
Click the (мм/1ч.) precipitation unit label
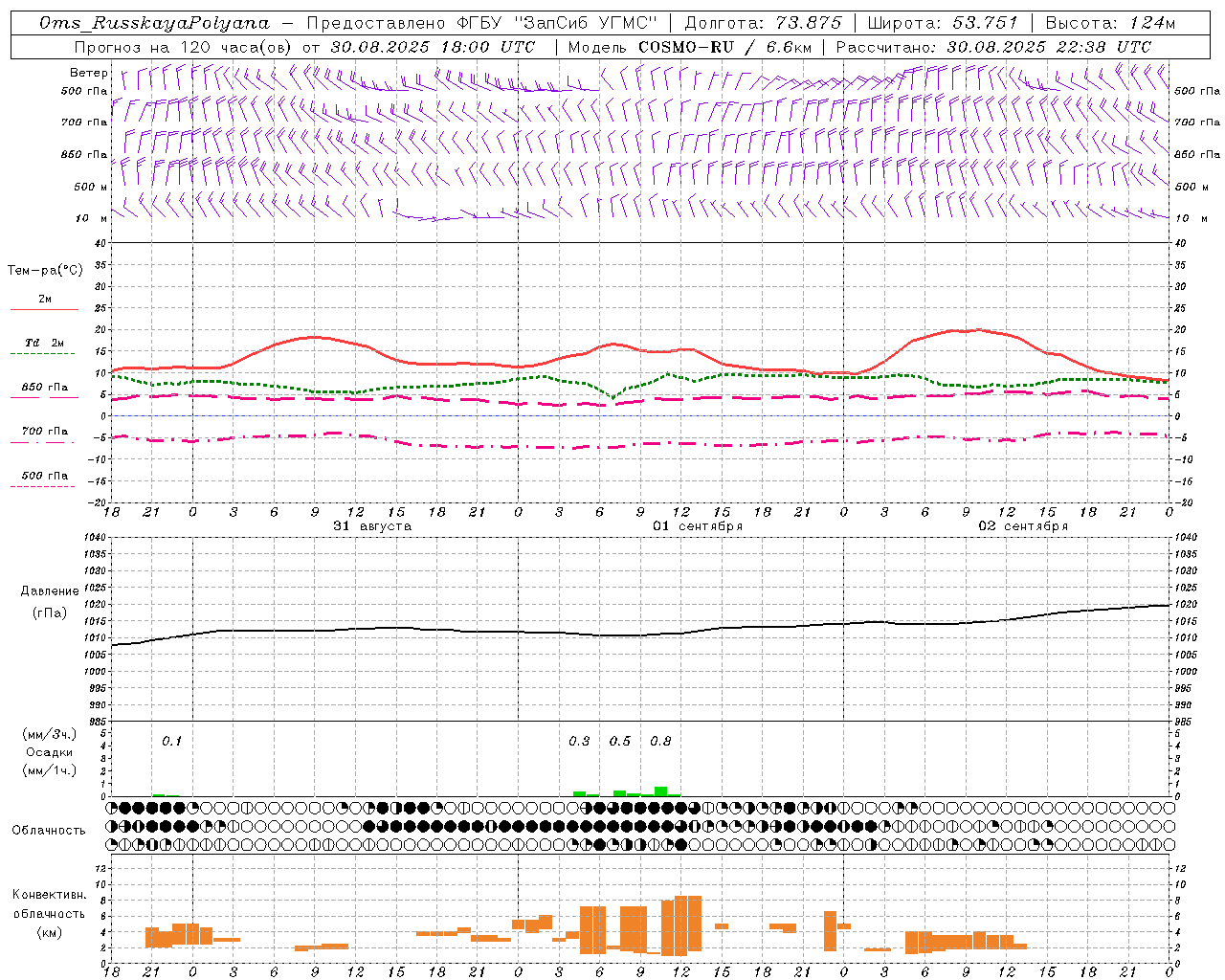(x=50, y=770)
